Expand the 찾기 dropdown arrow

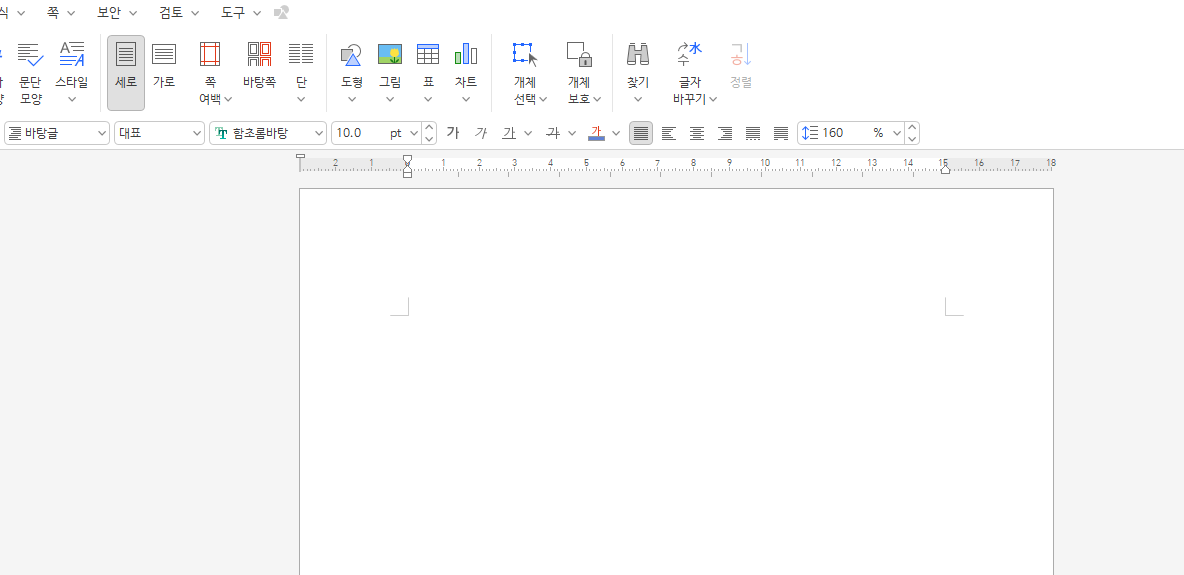(638, 99)
